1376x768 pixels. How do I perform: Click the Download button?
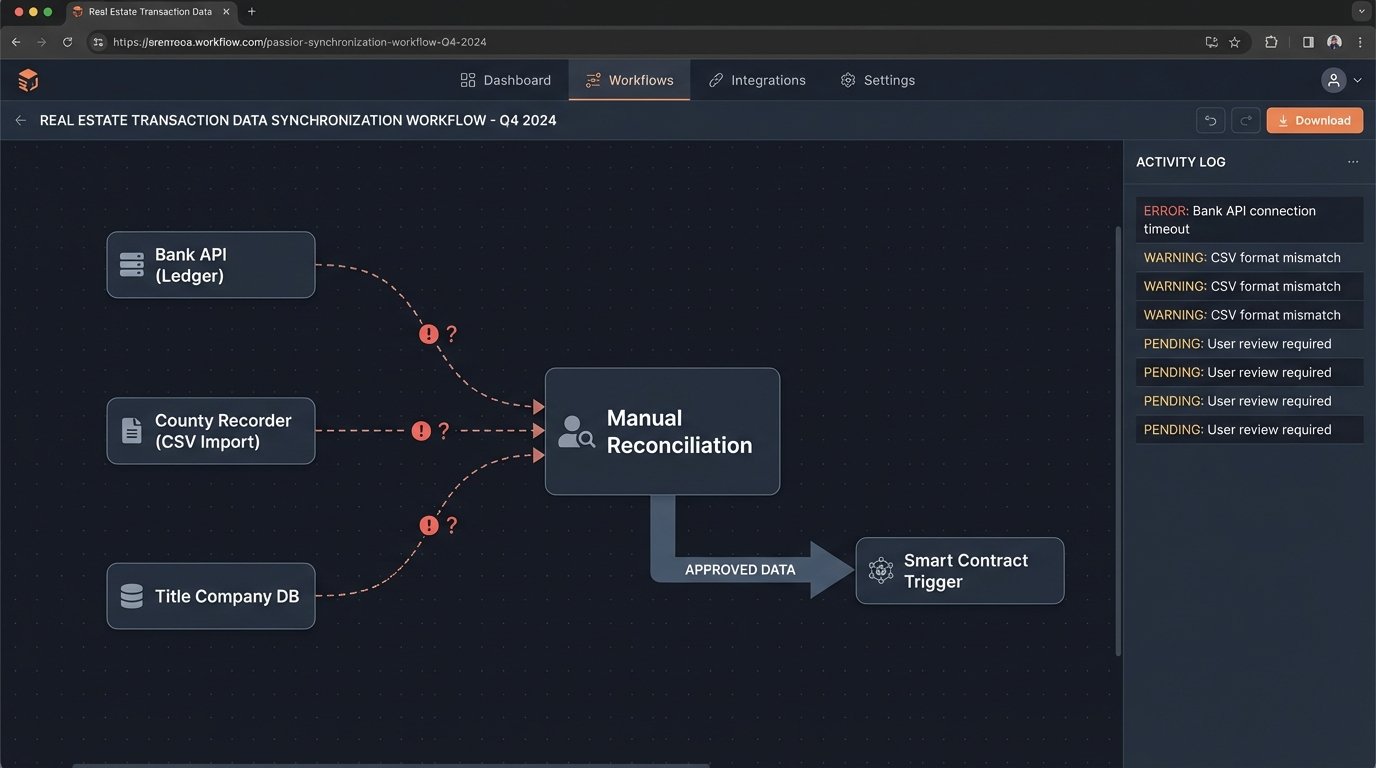tap(1314, 119)
